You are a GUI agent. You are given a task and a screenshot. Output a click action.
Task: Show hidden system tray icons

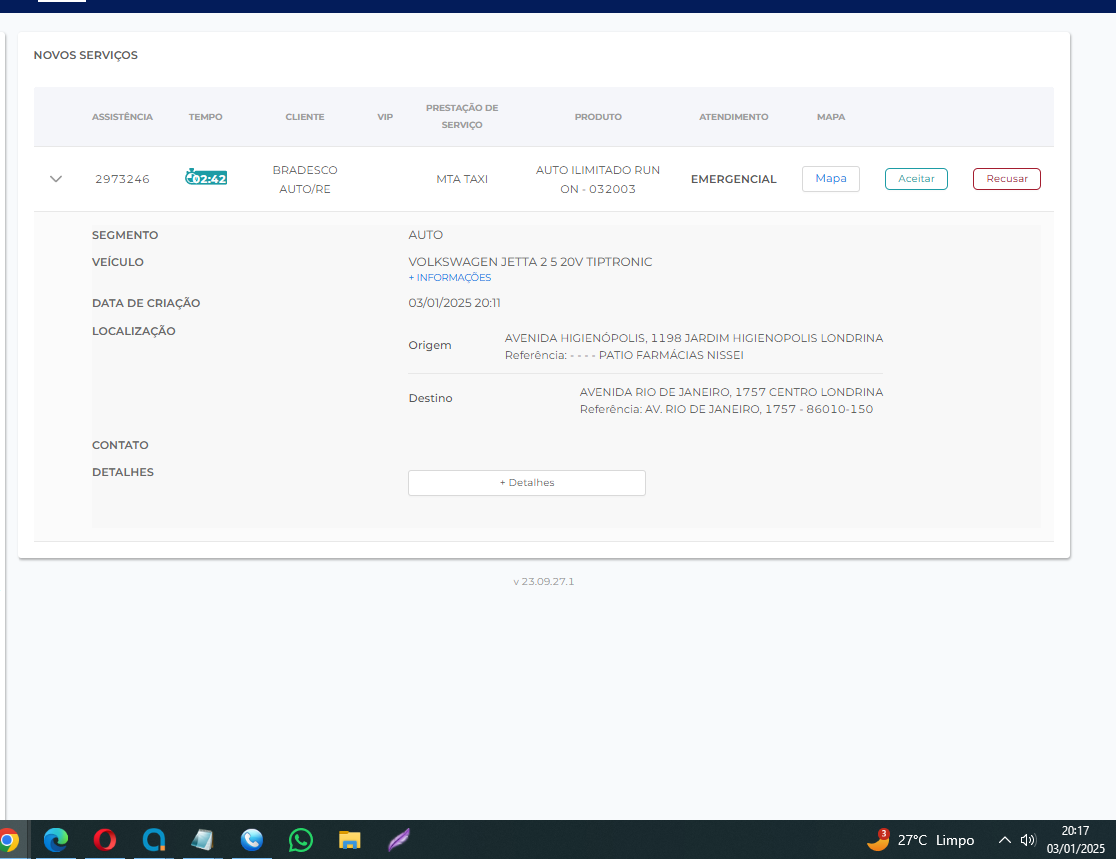(x=1005, y=840)
